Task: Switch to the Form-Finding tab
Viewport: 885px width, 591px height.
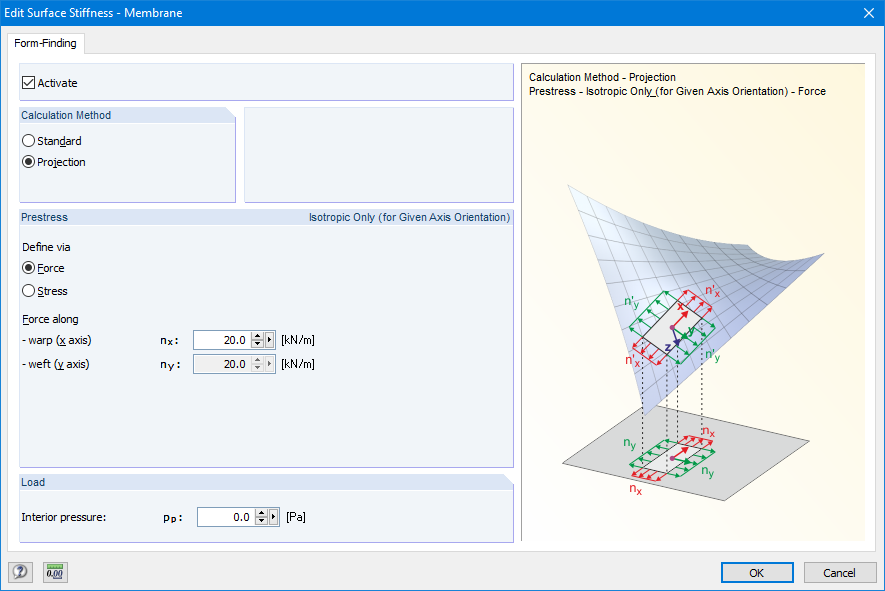Action: pos(46,43)
